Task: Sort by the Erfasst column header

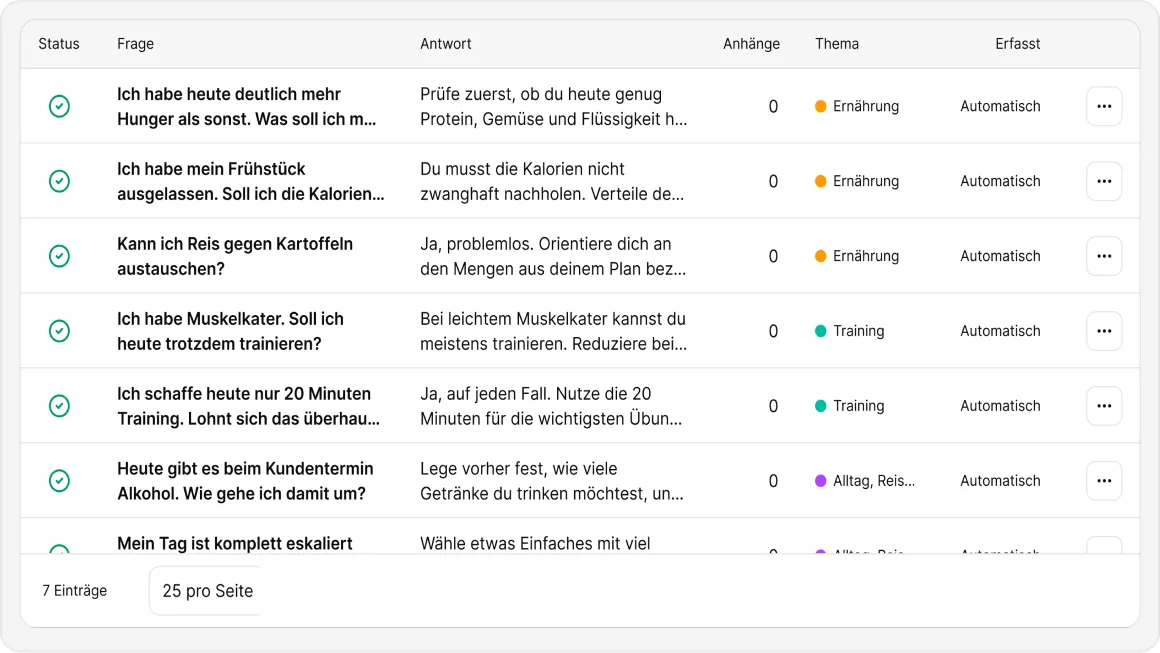Action: pos(1017,44)
